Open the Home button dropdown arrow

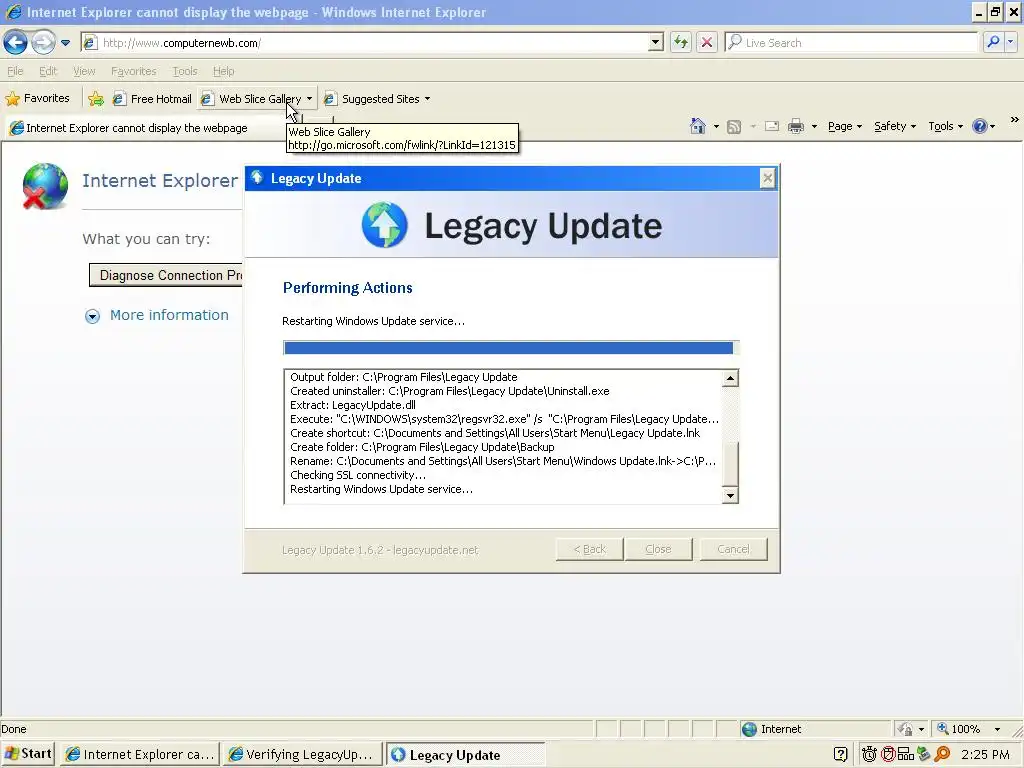[716, 127]
